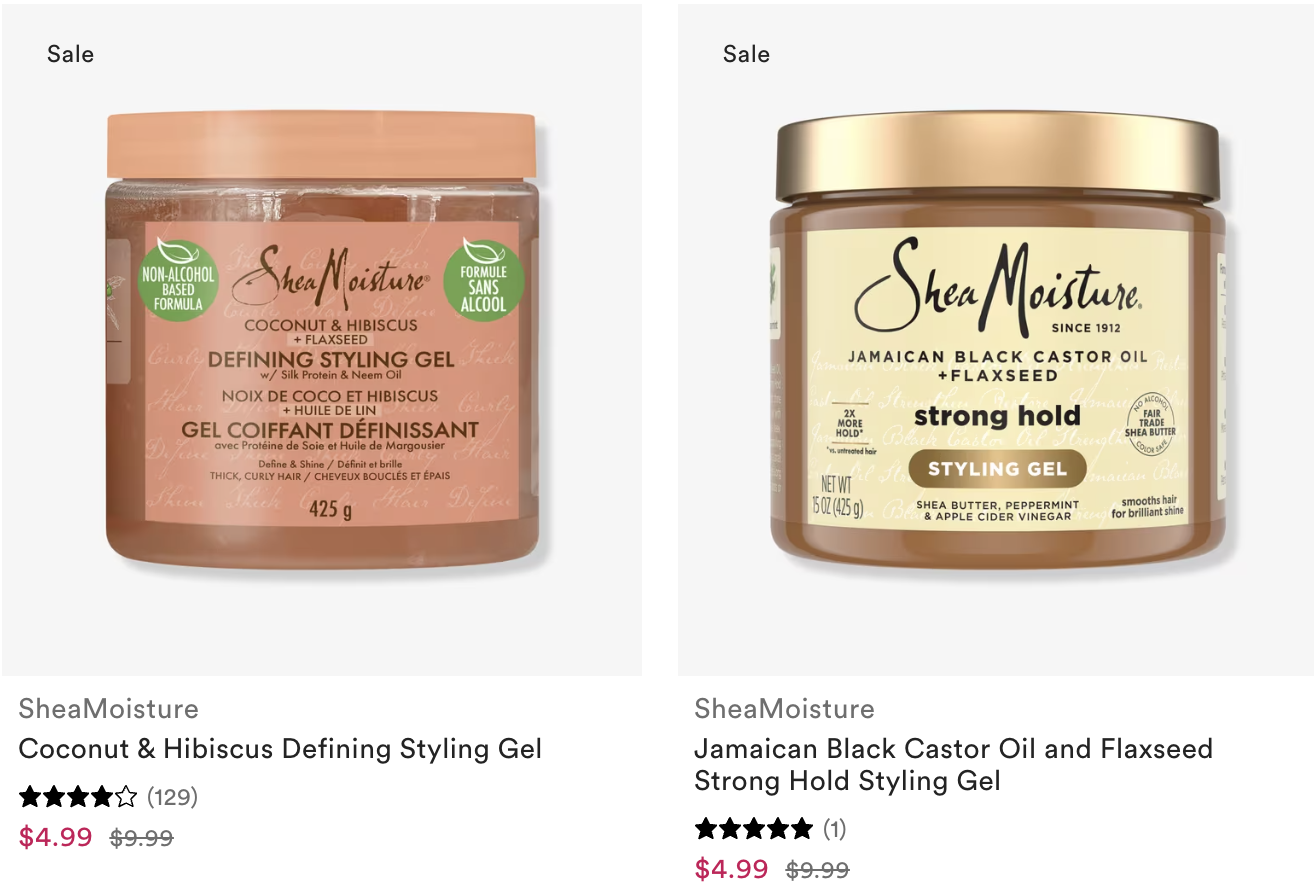Click the Formule Sans Alcool green badge
The height and width of the screenshot is (884, 1314).
coord(483,279)
